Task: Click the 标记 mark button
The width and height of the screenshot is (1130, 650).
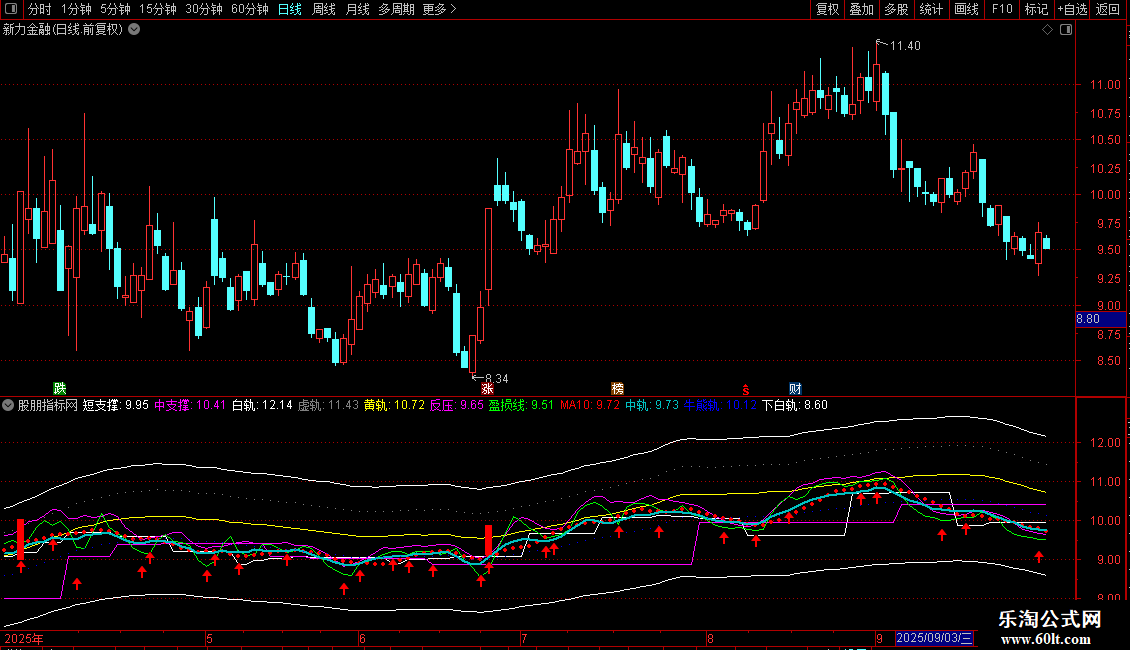Action: click(x=1036, y=9)
